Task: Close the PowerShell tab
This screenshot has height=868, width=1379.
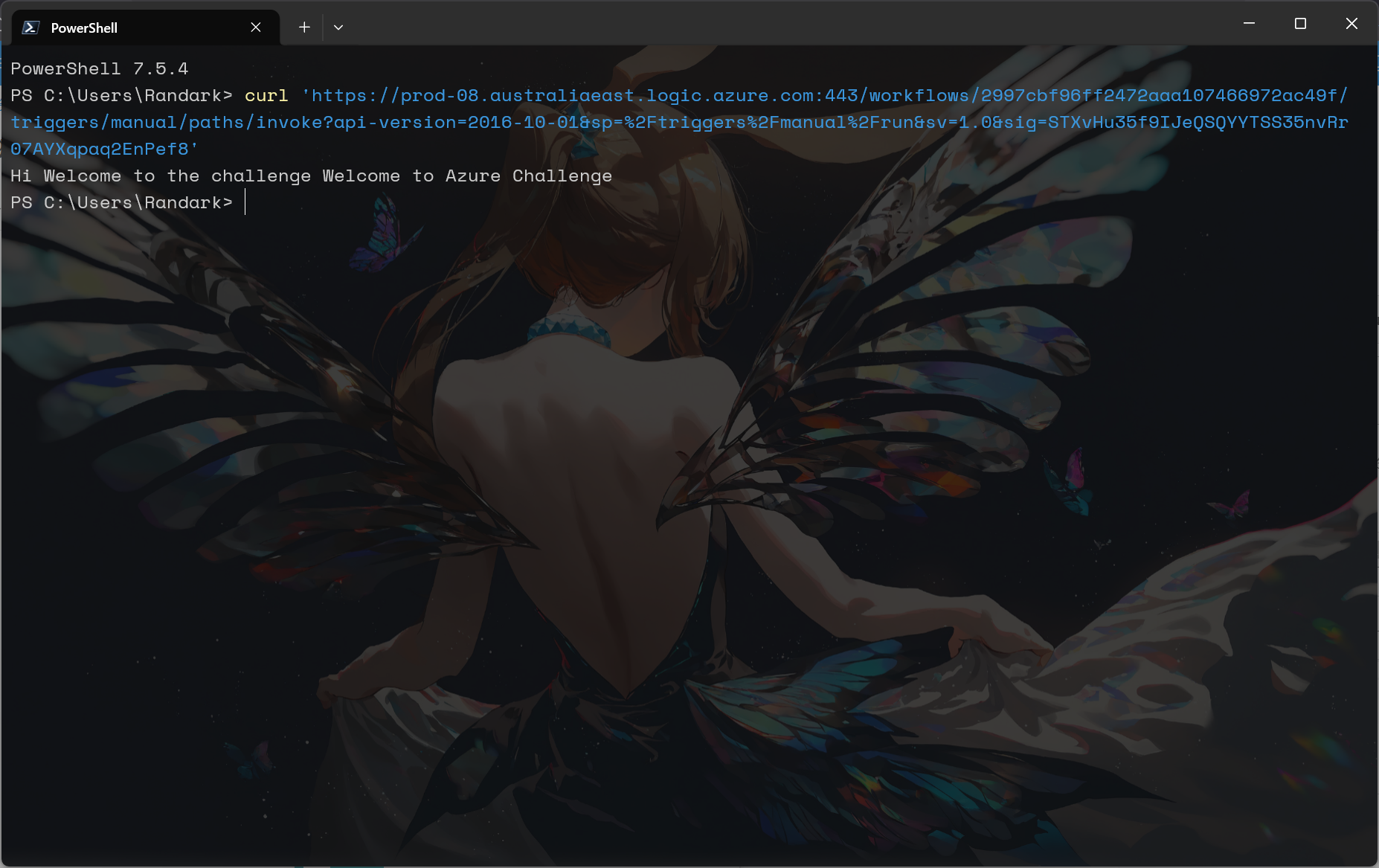Action: (256, 28)
